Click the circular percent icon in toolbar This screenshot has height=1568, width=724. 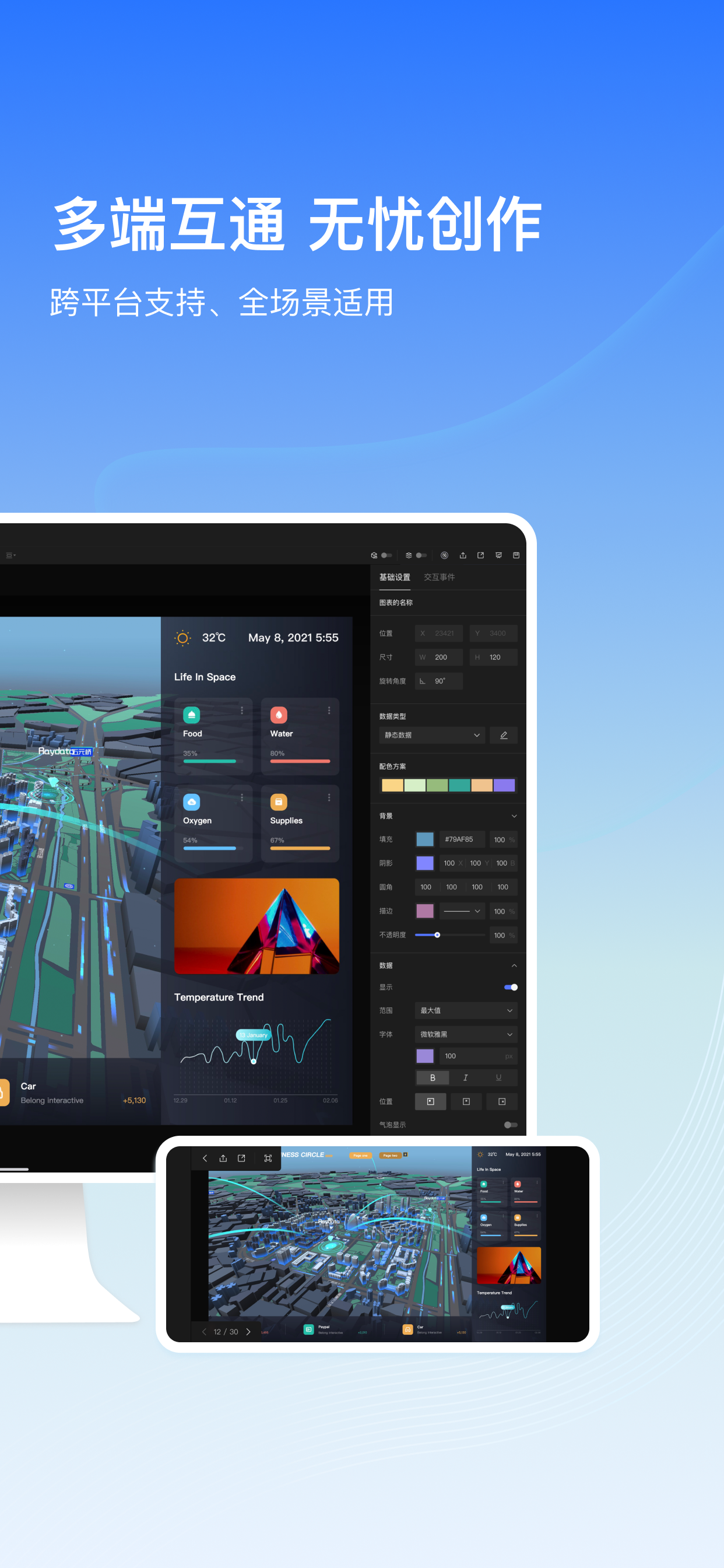pos(445,555)
